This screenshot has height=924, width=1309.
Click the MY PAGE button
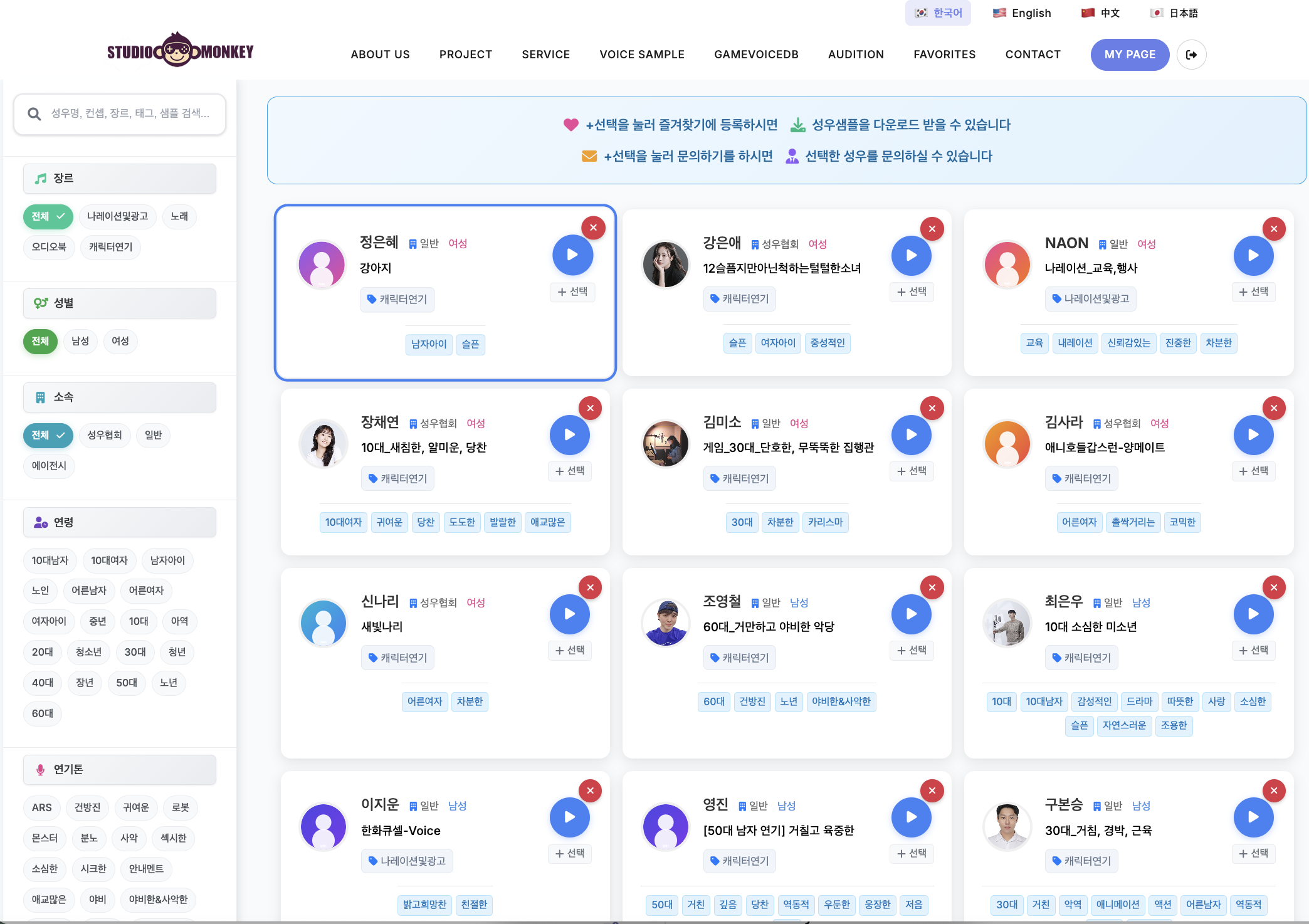point(1130,55)
